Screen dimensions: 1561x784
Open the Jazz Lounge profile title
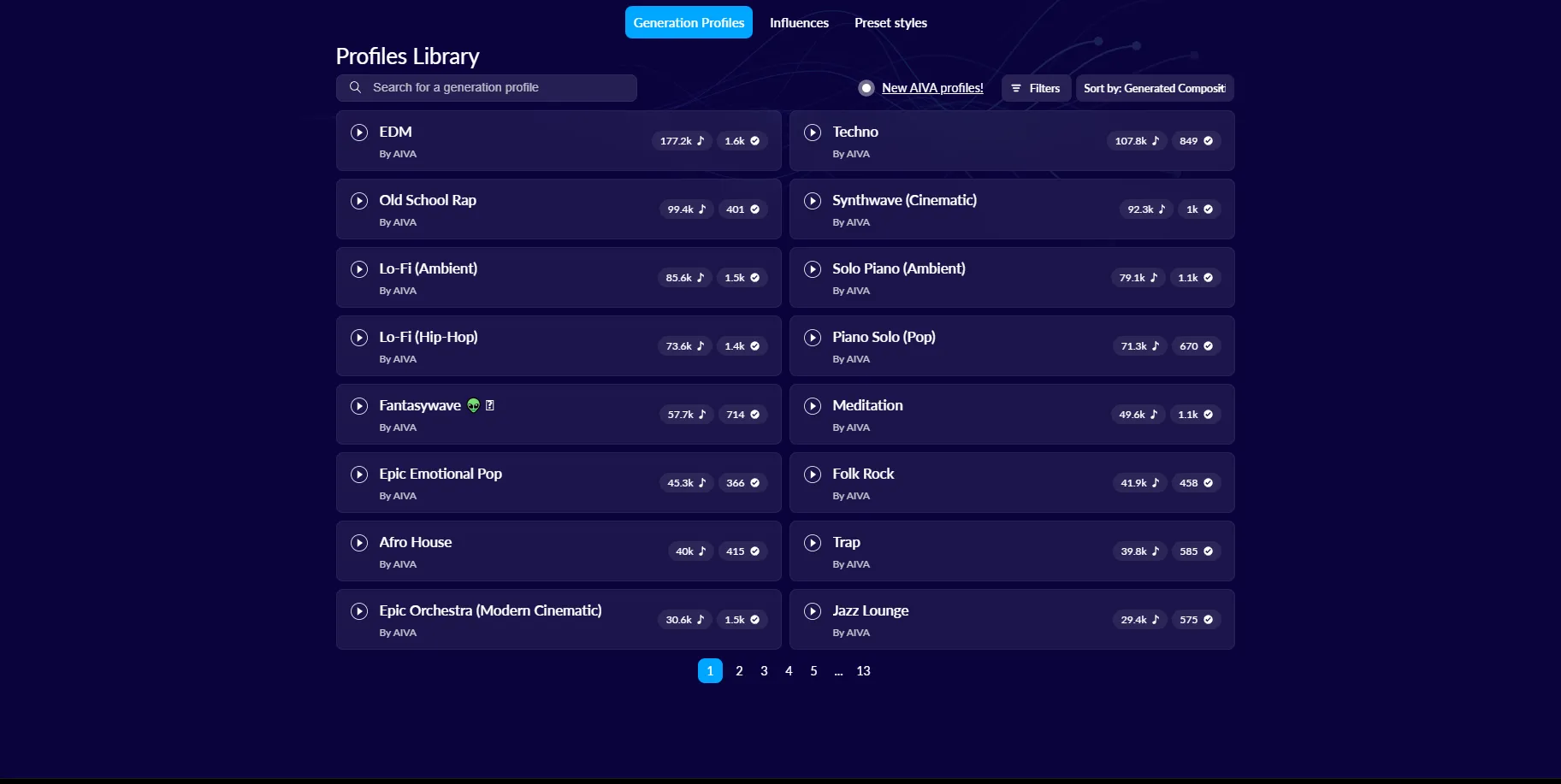[x=871, y=610]
